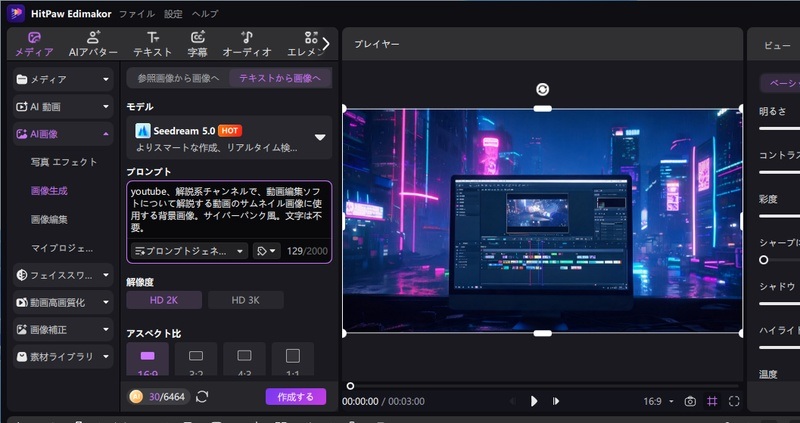Open マイプロジェ... in the sidebar
This screenshot has width=800, height=423.
tap(62, 248)
